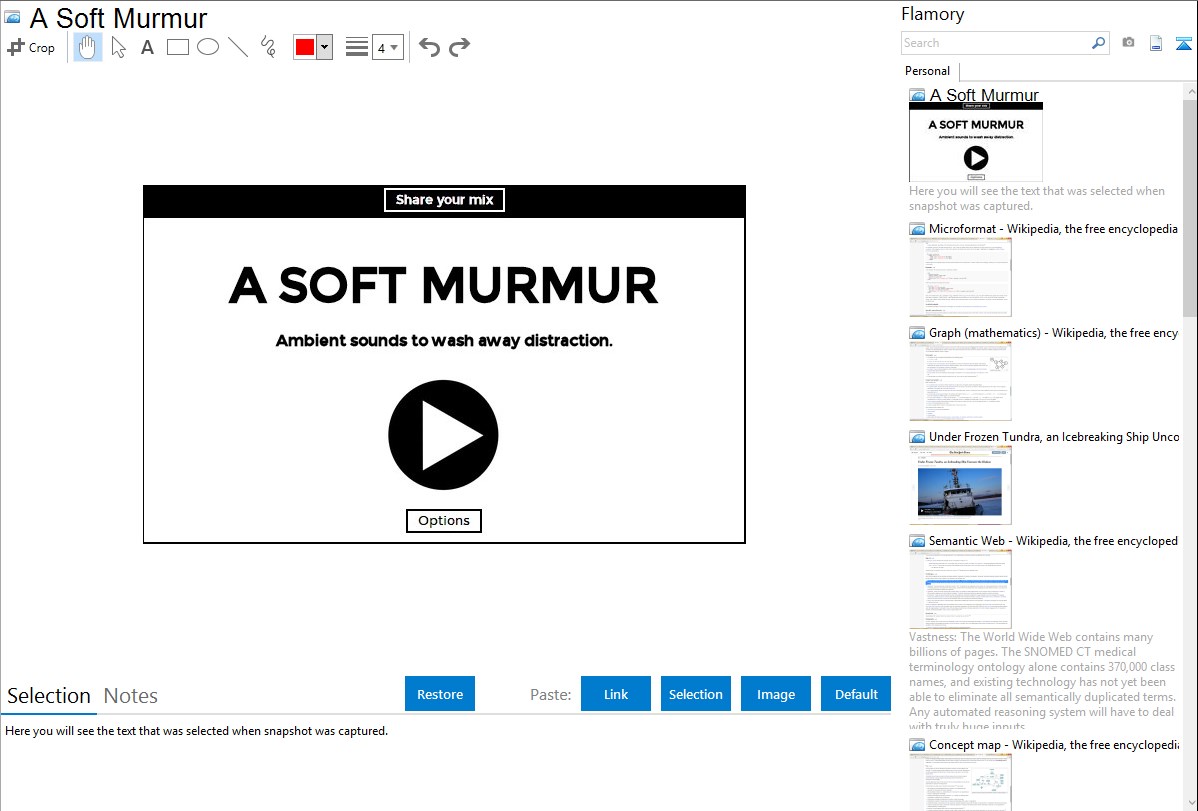Redo the last annotation
This screenshot has width=1198, height=811.
coord(459,47)
